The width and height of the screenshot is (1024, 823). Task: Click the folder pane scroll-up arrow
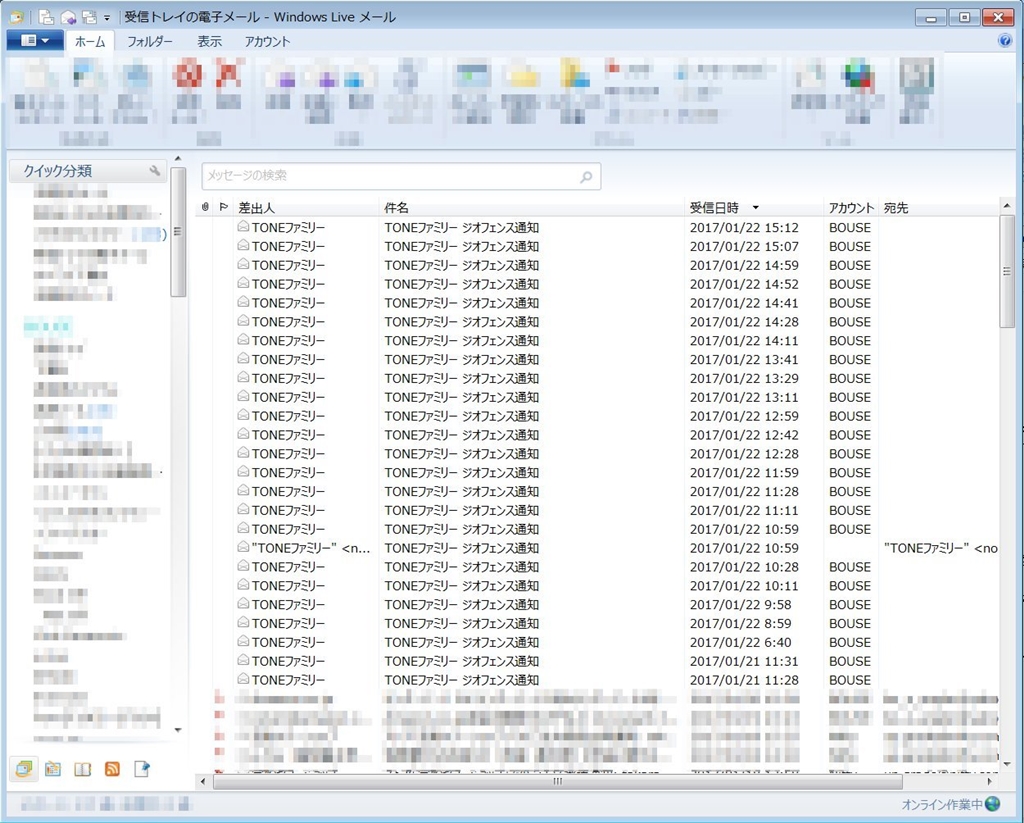(178, 159)
